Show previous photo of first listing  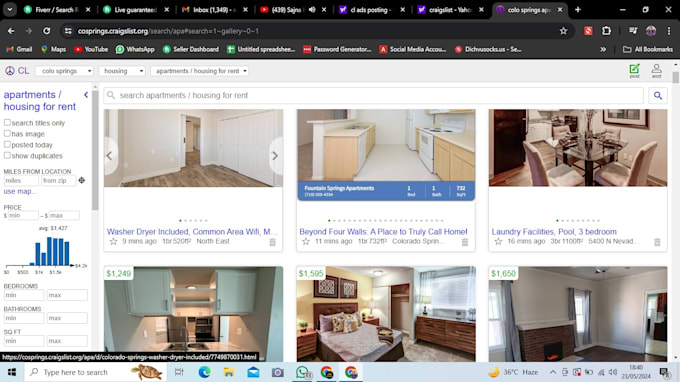point(109,156)
